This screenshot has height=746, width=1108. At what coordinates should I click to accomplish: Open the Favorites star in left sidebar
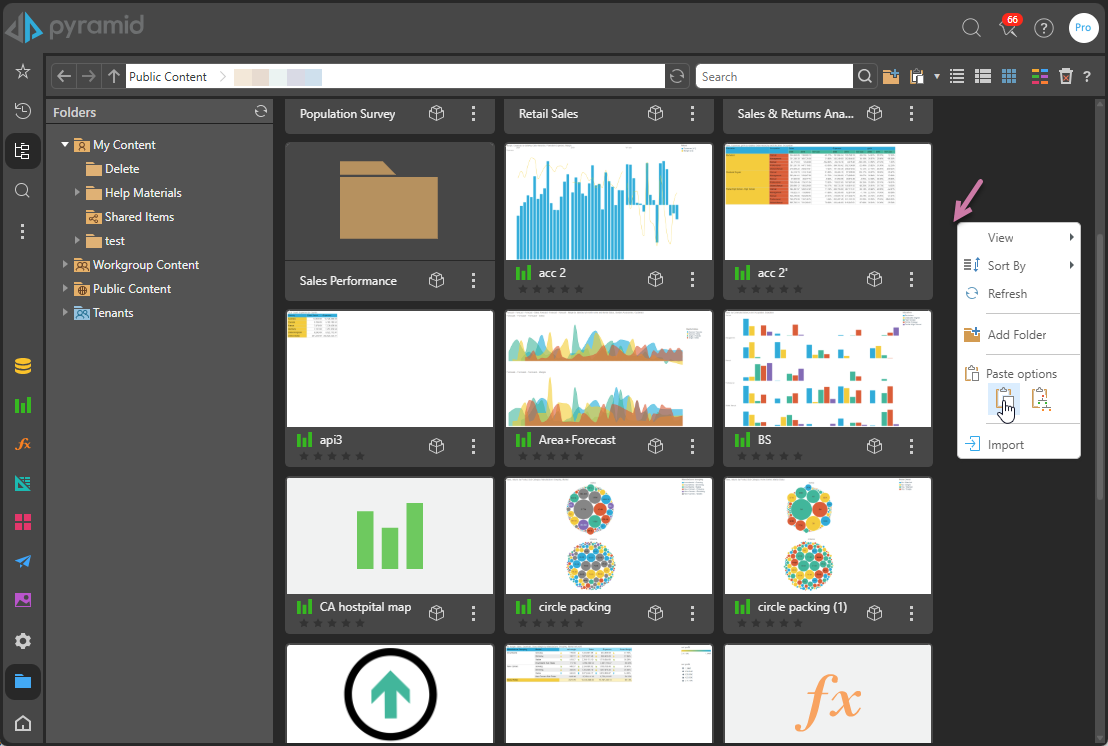(22, 72)
